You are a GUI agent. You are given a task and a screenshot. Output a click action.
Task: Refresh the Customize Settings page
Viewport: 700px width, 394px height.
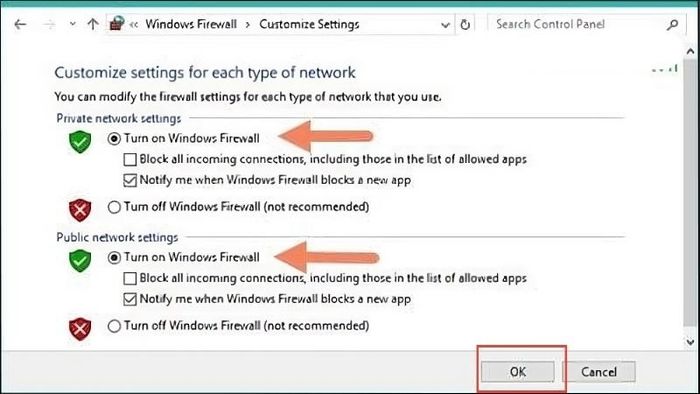(x=465, y=25)
